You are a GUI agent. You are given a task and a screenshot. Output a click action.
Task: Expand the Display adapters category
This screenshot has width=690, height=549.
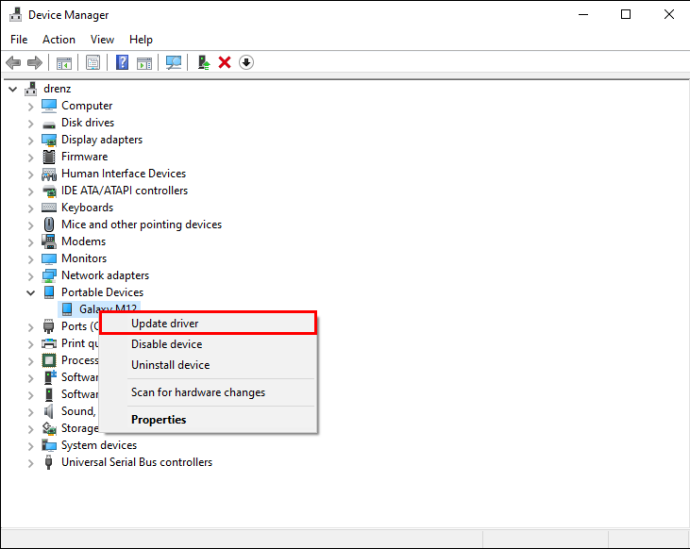[x=30, y=141]
